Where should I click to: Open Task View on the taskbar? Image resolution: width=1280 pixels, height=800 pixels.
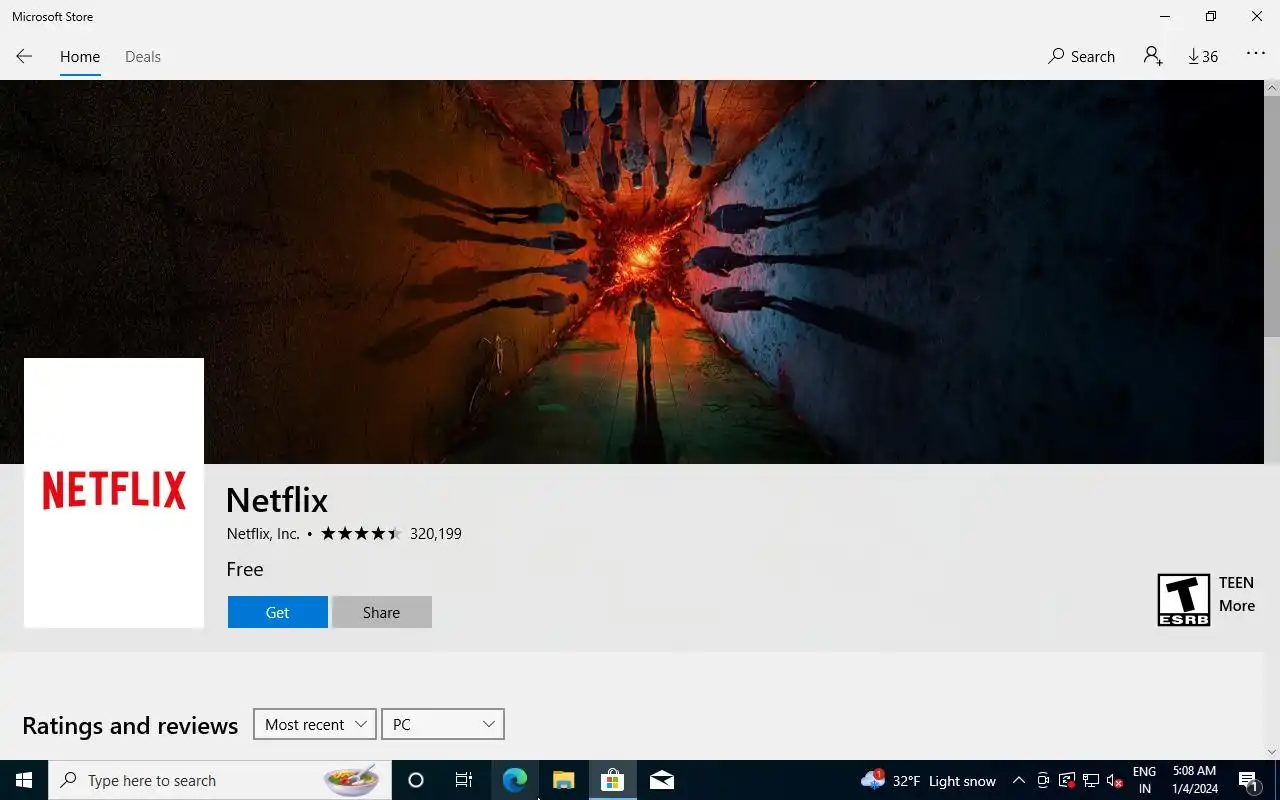click(464, 780)
